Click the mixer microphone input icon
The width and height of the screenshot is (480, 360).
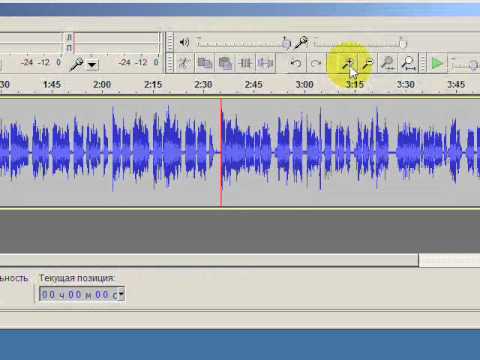pos(301,42)
